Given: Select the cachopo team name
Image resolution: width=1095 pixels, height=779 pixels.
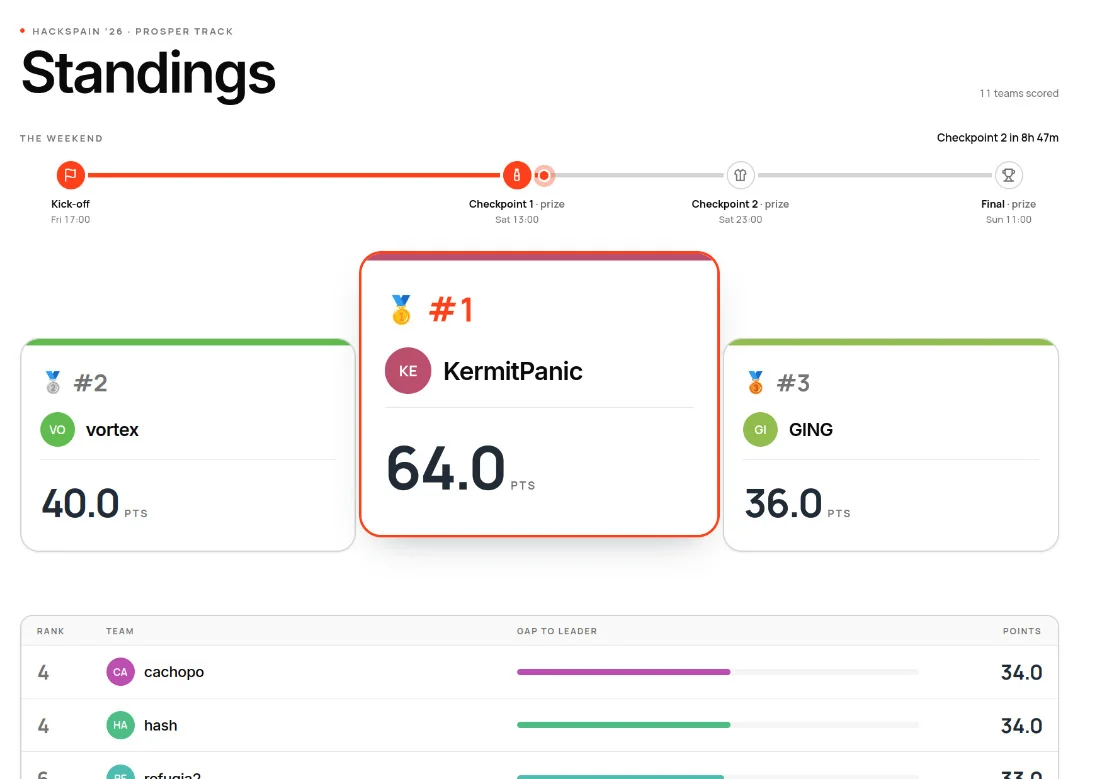Looking at the screenshot, I should click(174, 672).
